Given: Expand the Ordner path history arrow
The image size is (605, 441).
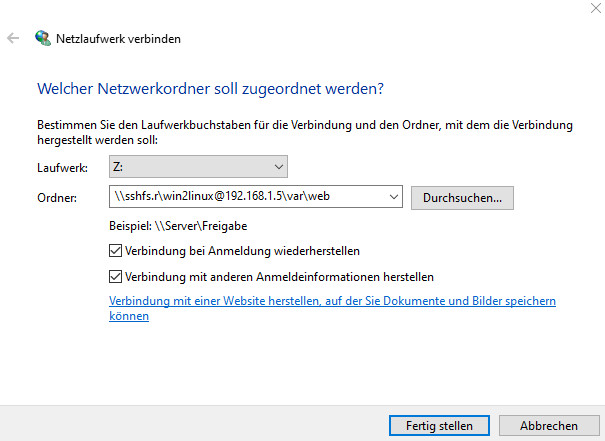Looking at the screenshot, I should pos(392,198).
